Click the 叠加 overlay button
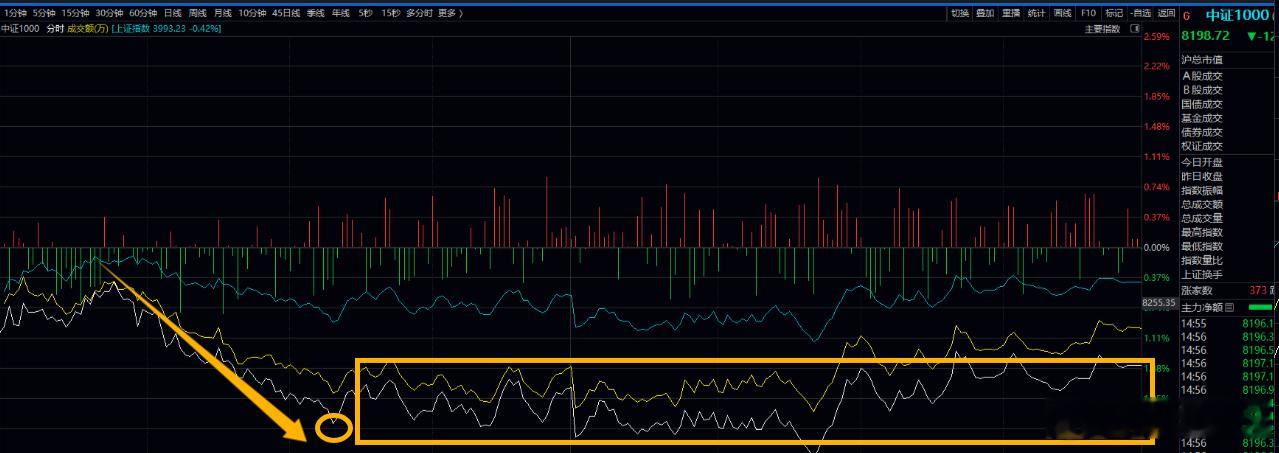Viewport: 1279px width, 453px height. pyautogui.click(x=985, y=13)
